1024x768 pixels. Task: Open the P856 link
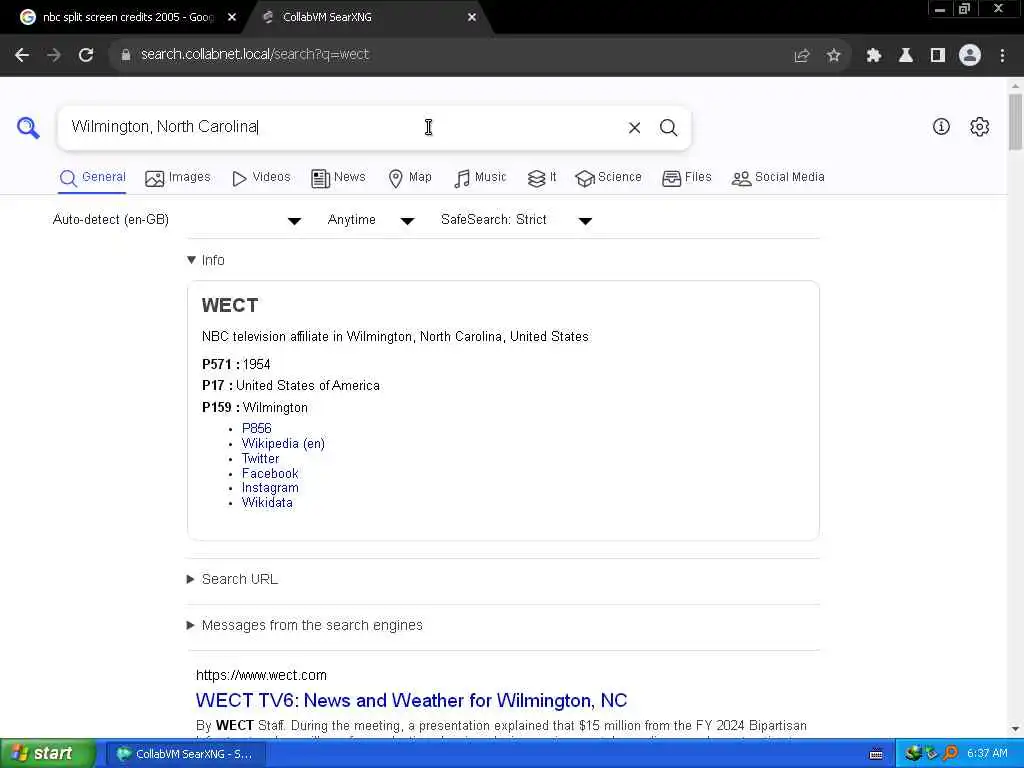pos(257,428)
